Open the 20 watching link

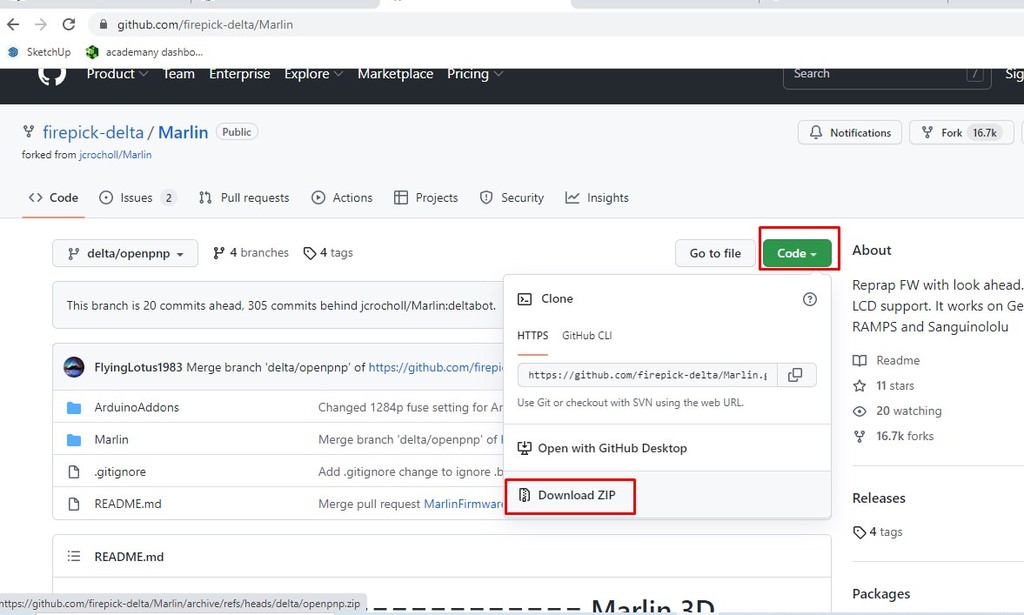tap(897, 411)
